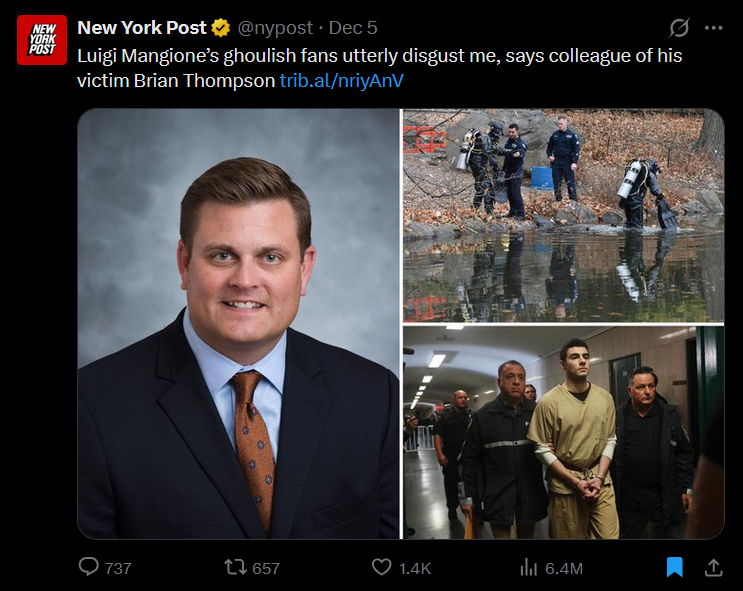Click the gold verified badge
Image resolution: width=743 pixels, height=591 pixels.
click(220, 28)
